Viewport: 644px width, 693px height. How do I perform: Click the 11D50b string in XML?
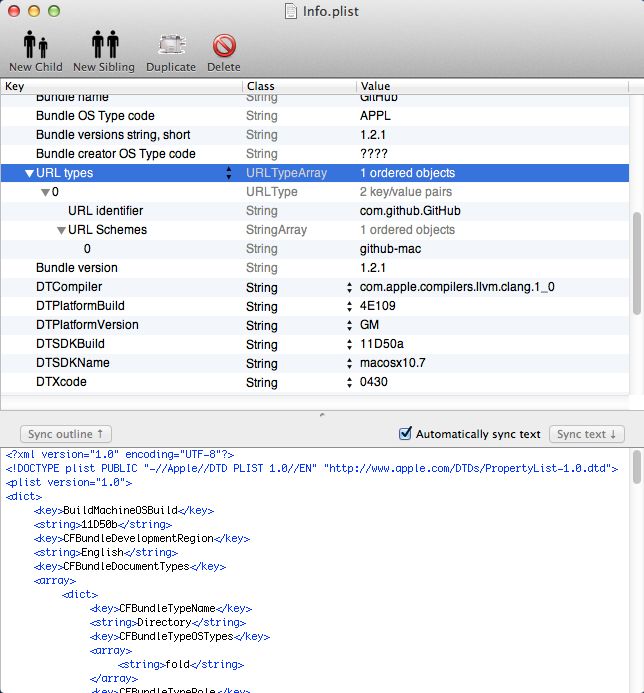[99, 525]
